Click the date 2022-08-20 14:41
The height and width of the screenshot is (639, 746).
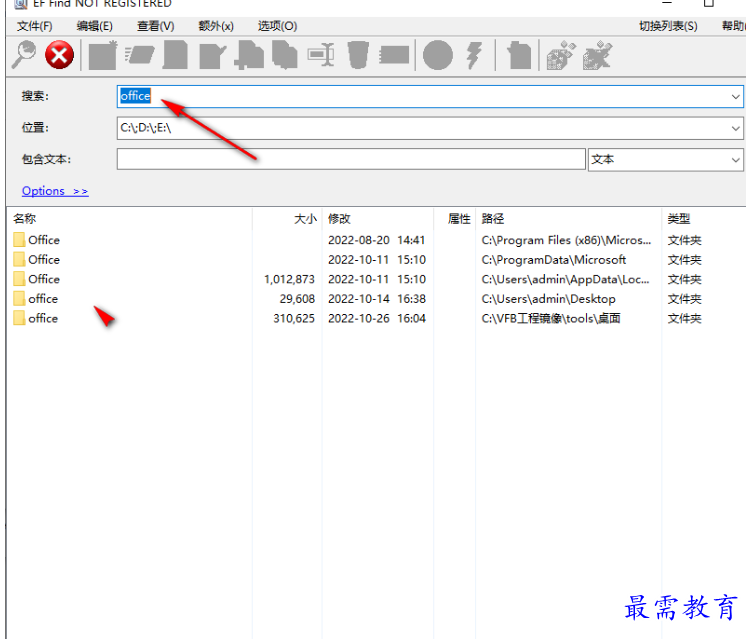(x=376, y=240)
